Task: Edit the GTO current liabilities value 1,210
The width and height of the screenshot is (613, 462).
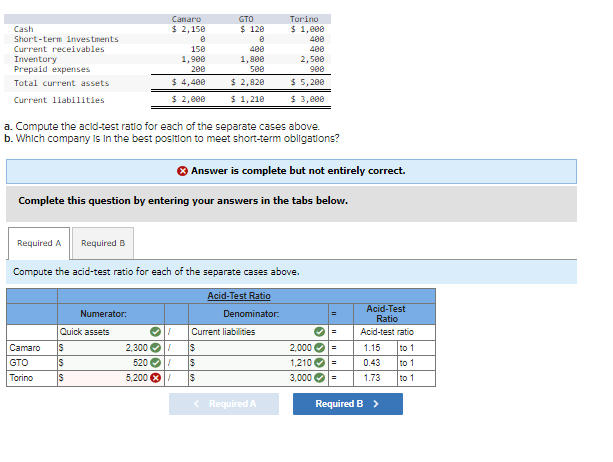Action: (x=258, y=363)
